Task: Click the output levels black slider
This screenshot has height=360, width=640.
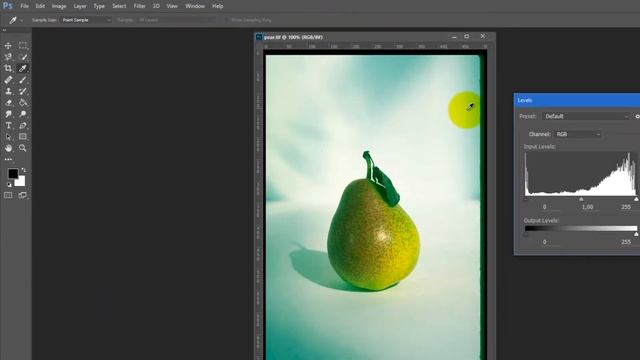Action: (x=525, y=234)
